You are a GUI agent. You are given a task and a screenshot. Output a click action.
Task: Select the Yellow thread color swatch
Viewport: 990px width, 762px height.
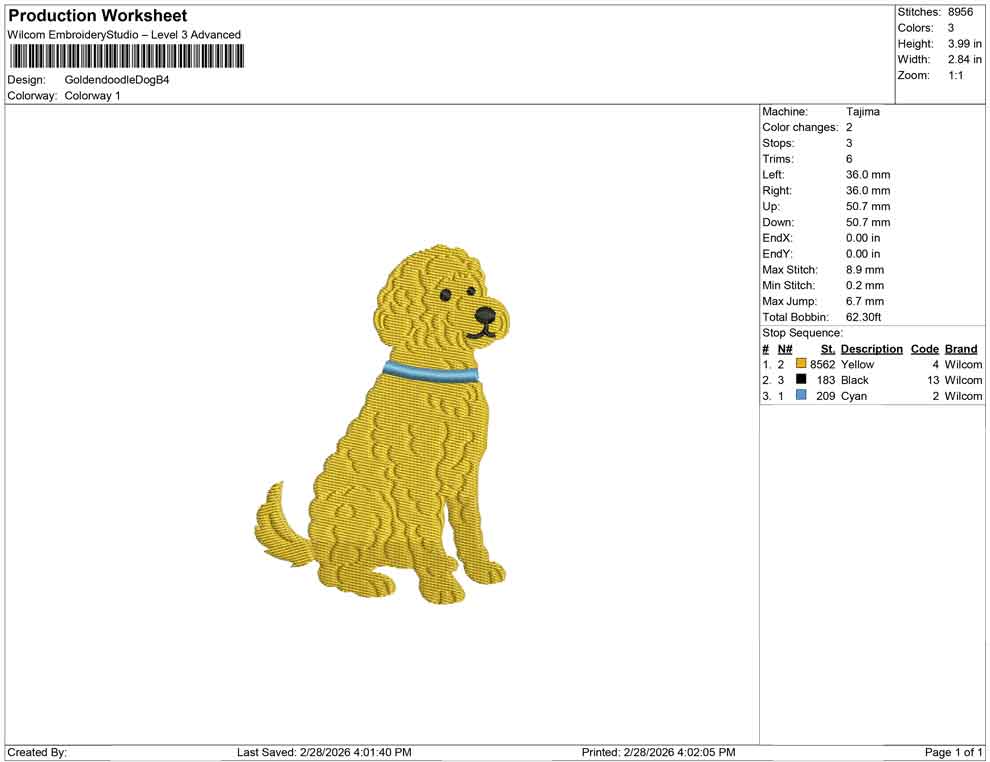[799, 364]
